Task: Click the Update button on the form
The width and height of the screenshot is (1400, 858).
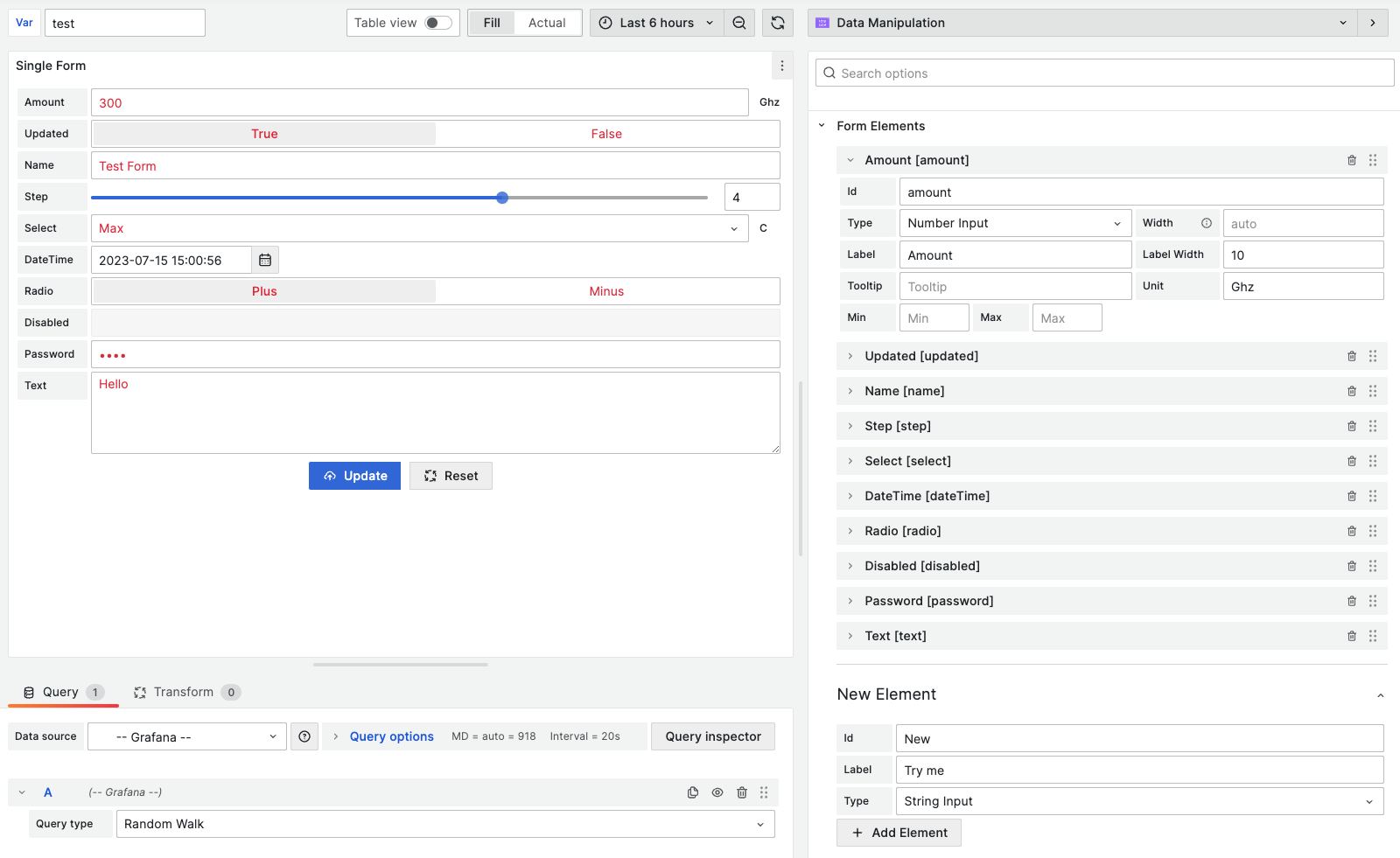Action: tap(354, 475)
